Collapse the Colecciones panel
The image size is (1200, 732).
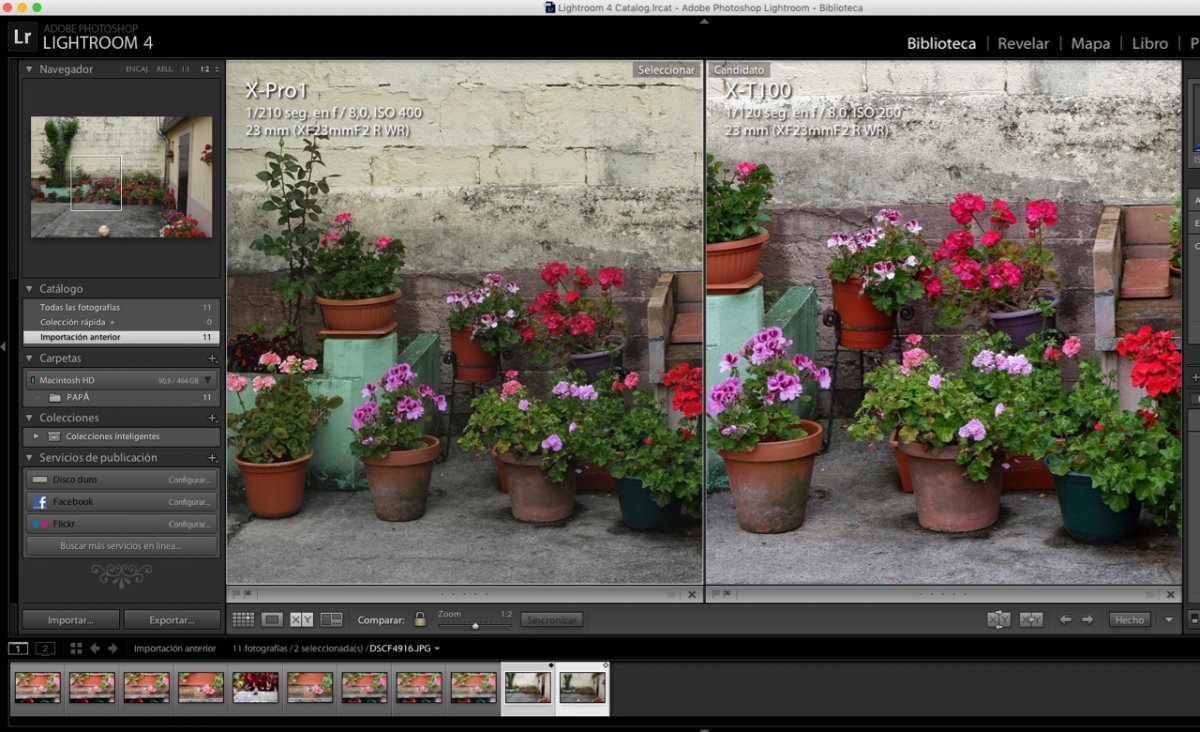pyautogui.click(x=29, y=418)
